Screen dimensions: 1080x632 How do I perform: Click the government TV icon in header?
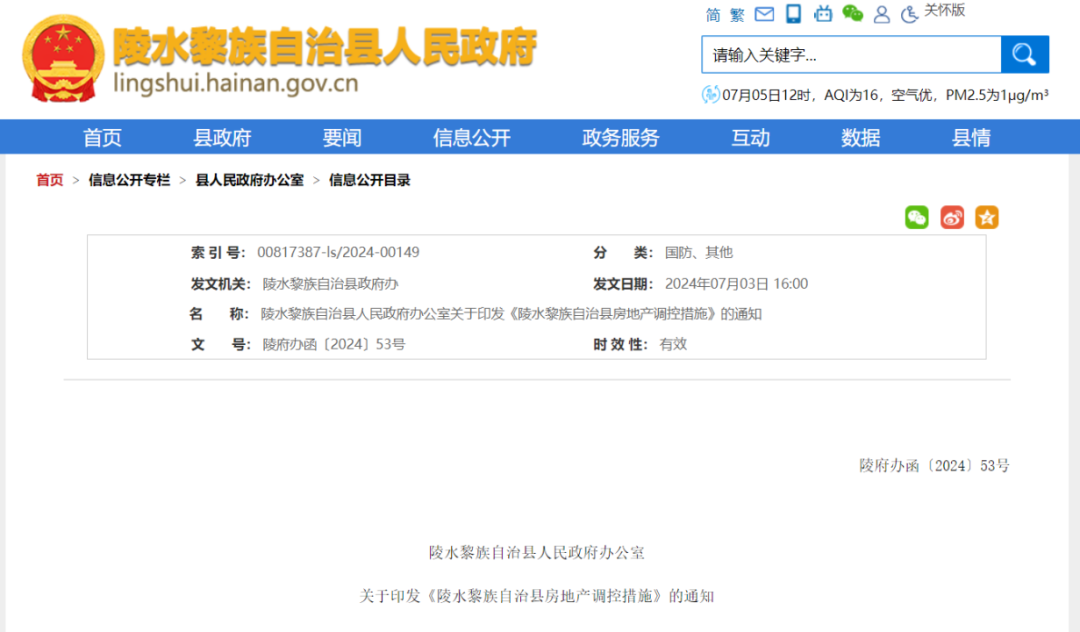(x=823, y=13)
